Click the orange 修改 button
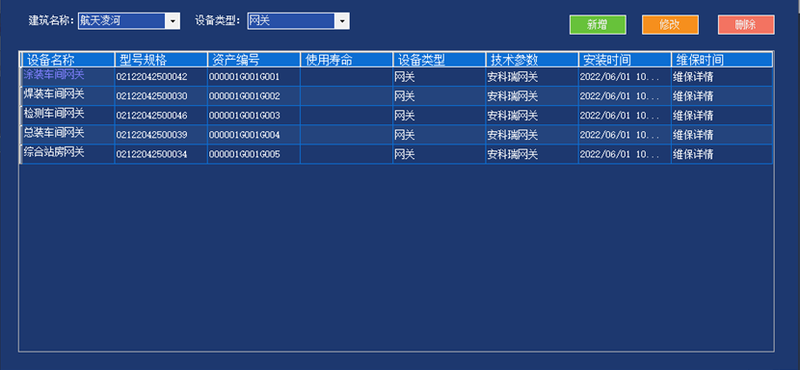 (x=670, y=24)
